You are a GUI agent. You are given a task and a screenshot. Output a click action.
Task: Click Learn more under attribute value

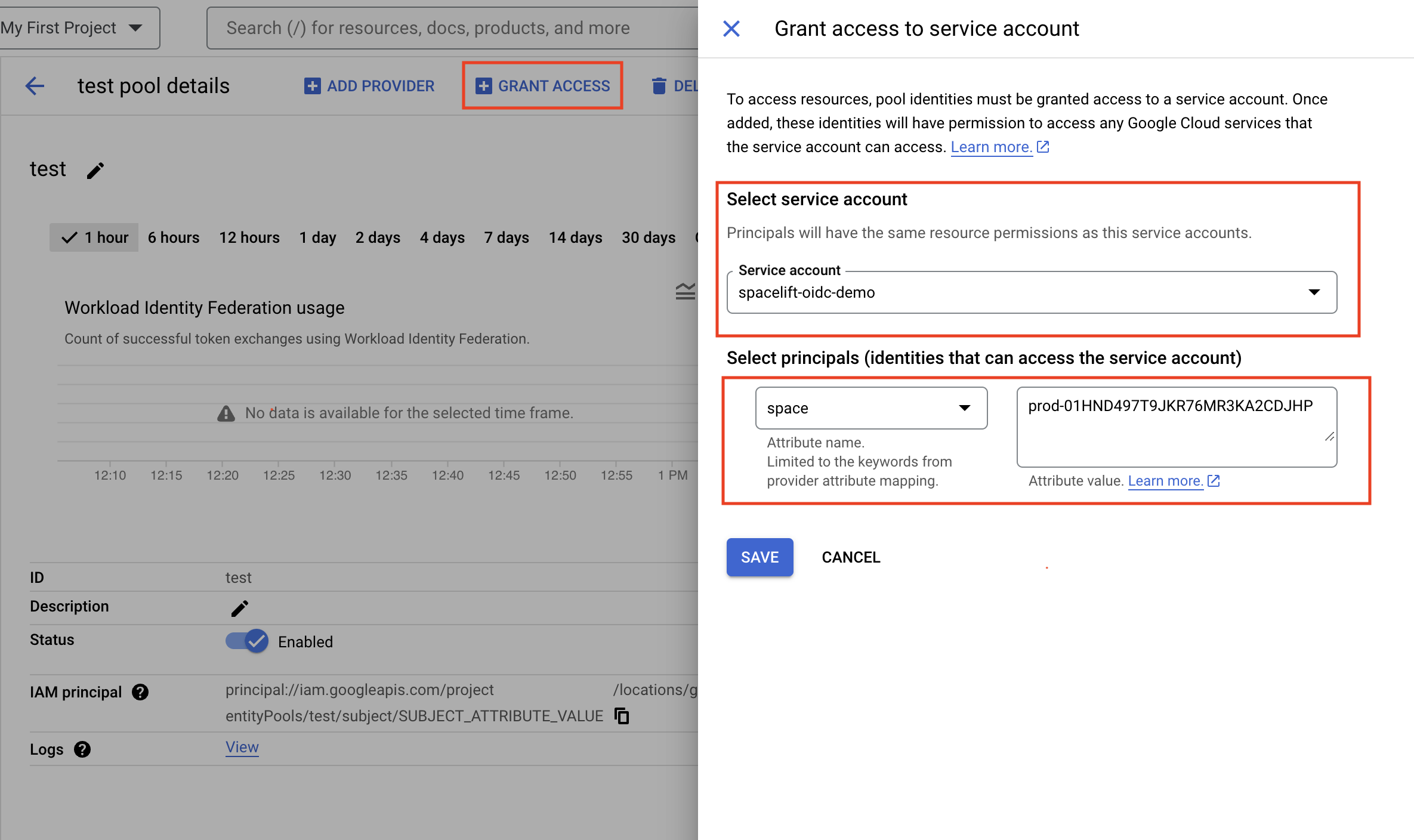(x=1165, y=480)
